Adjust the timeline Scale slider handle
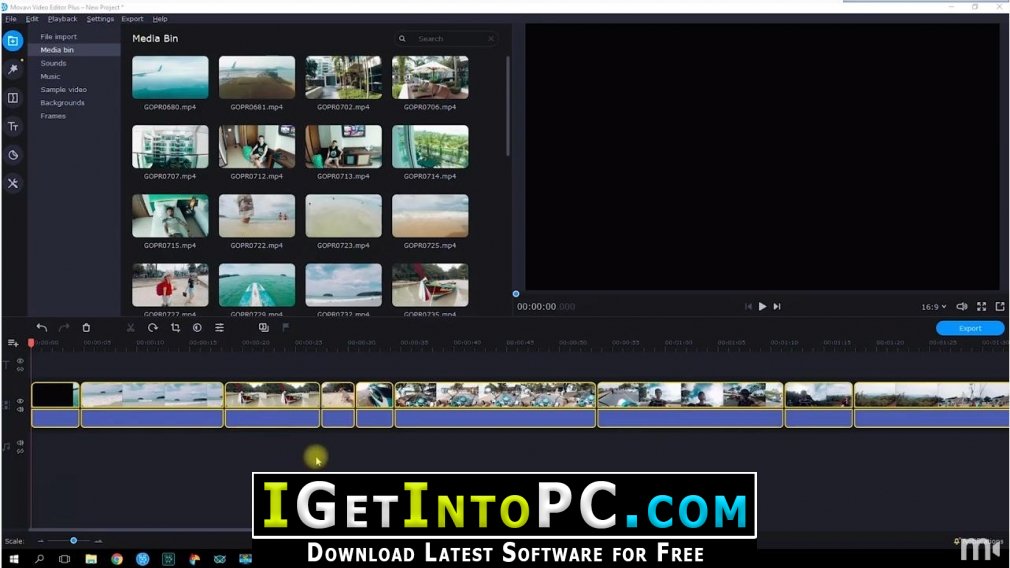Viewport: 1010px width, 568px height. (x=73, y=541)
